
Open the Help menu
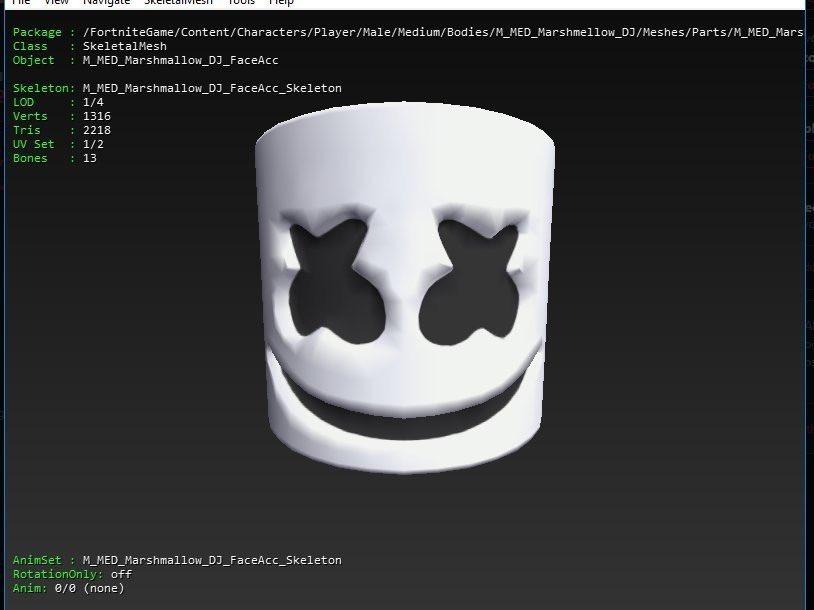[x=281, y=3]
